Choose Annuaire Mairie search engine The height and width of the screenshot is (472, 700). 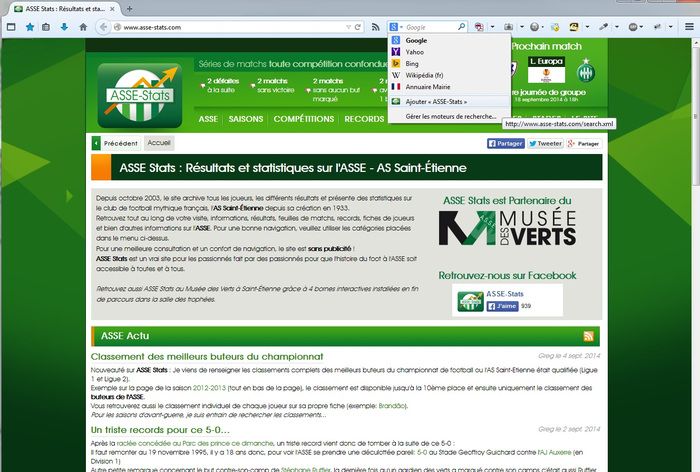coord(449,87)
